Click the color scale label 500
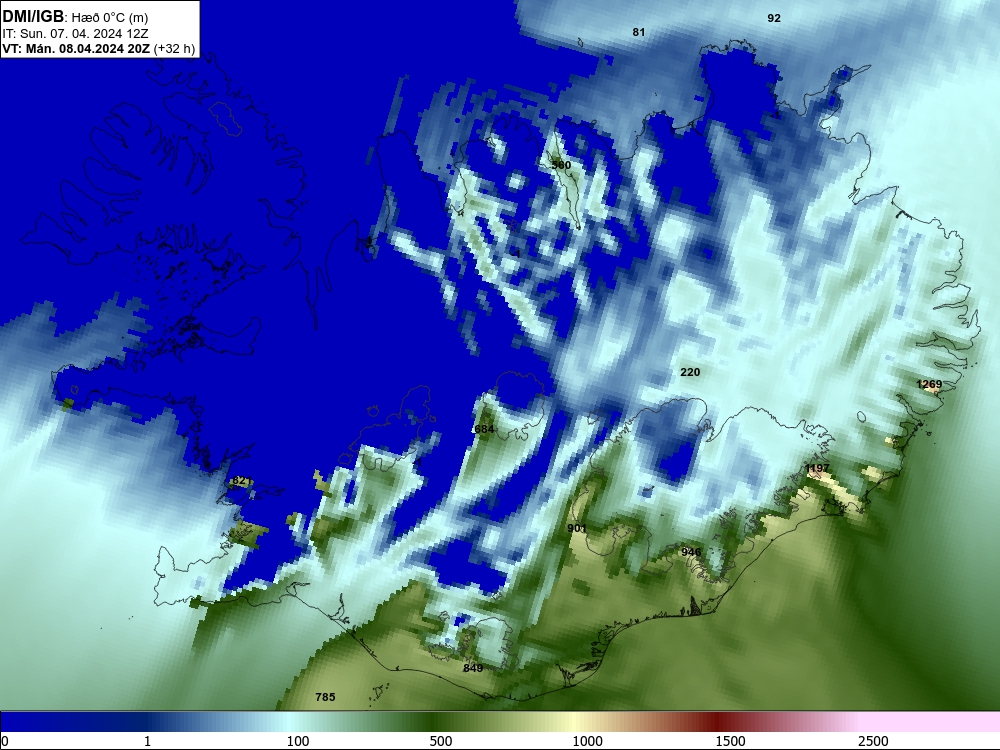 (441, 740)
